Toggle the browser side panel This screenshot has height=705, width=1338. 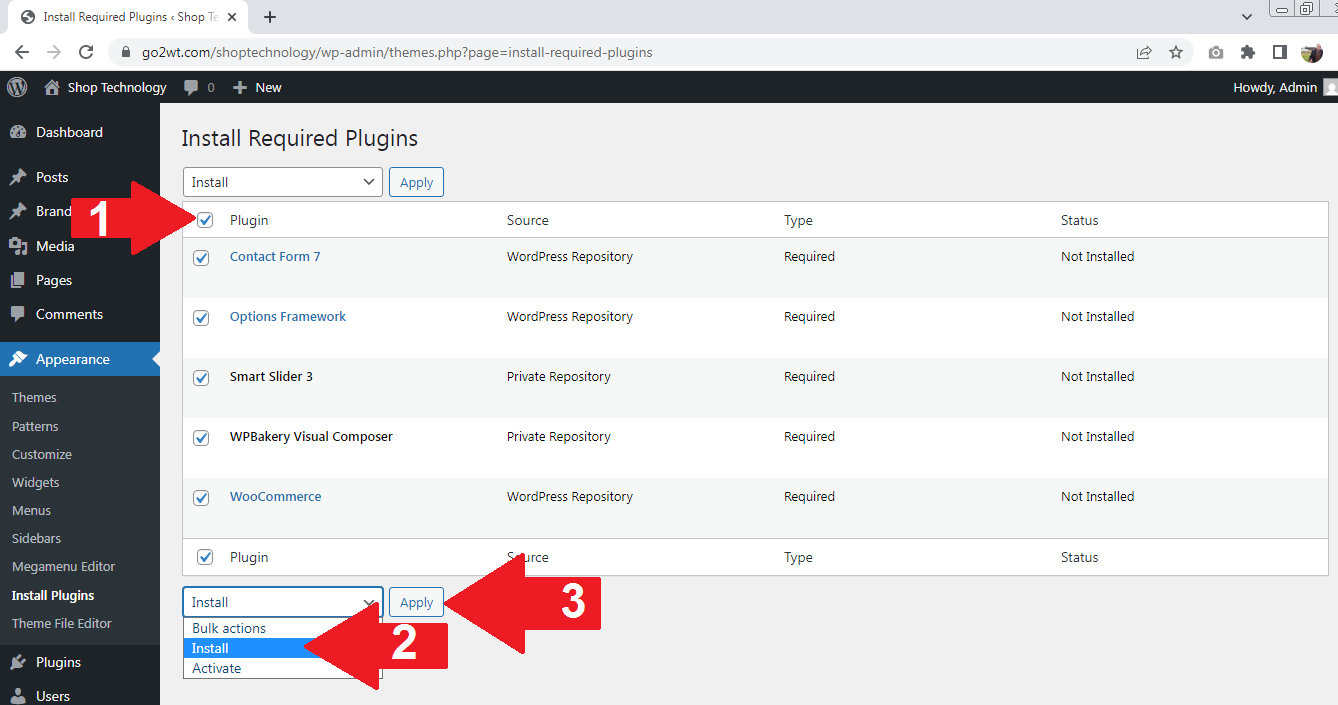tap(1279, 52)
